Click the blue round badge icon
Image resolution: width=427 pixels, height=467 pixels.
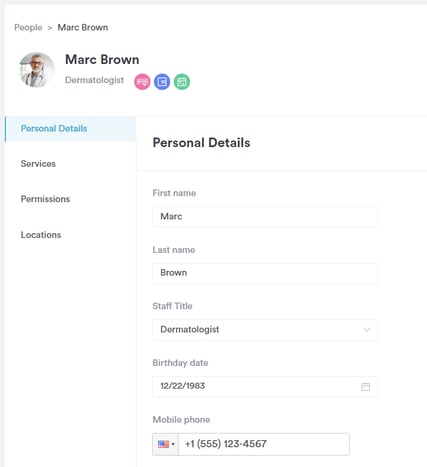point(162,82)
